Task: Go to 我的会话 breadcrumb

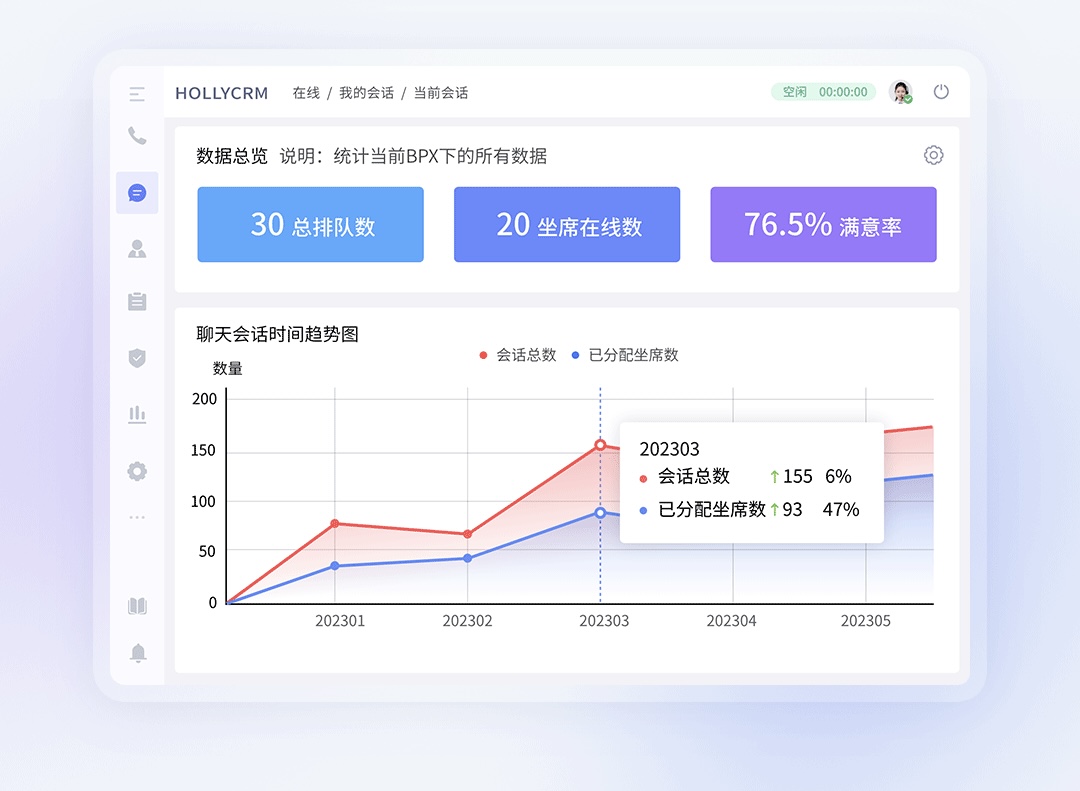Action: [x=366, y=93]
